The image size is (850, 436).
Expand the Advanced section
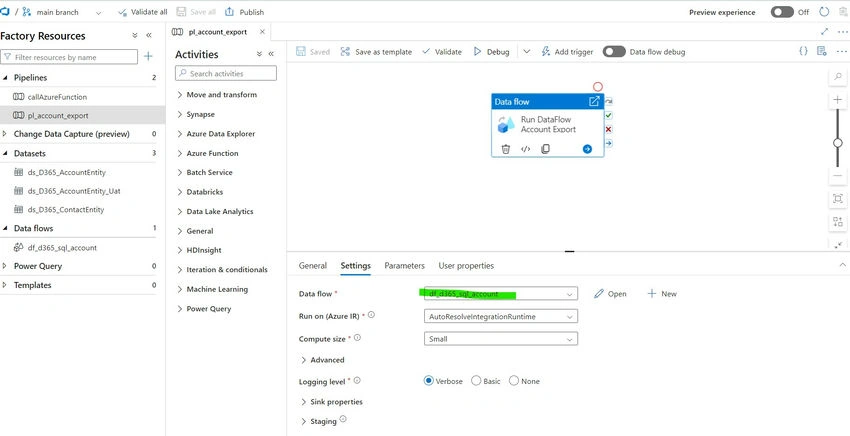[322, 360]
